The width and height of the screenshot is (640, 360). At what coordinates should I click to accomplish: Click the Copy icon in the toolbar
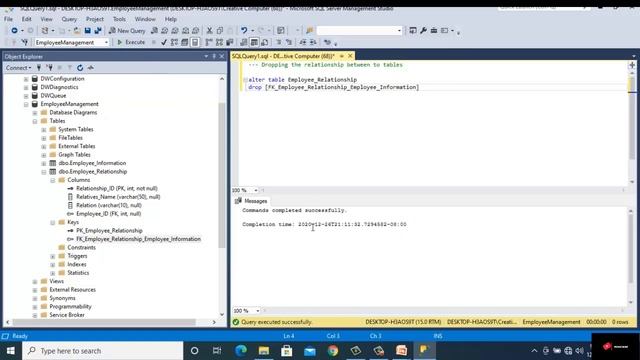click(220, 31)
